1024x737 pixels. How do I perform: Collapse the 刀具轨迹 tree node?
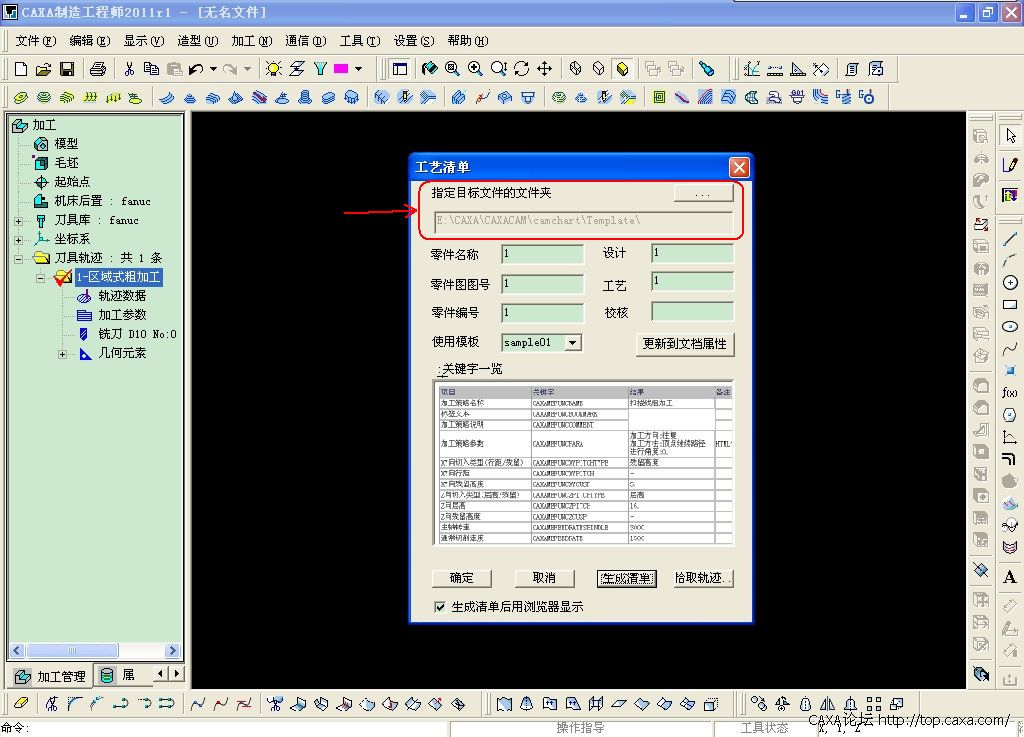(x=18, y=258)
